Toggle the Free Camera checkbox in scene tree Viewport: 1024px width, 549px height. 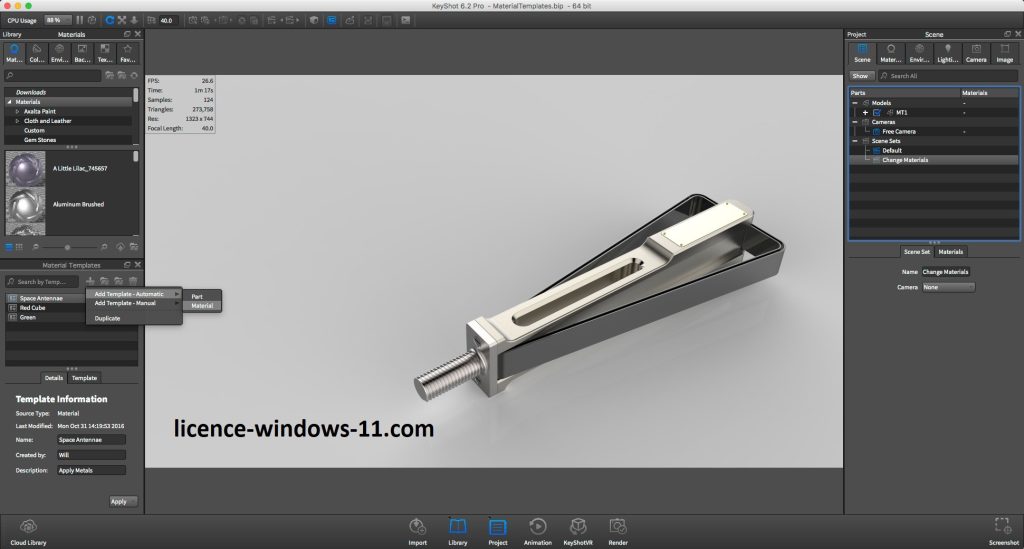[875, 132]
